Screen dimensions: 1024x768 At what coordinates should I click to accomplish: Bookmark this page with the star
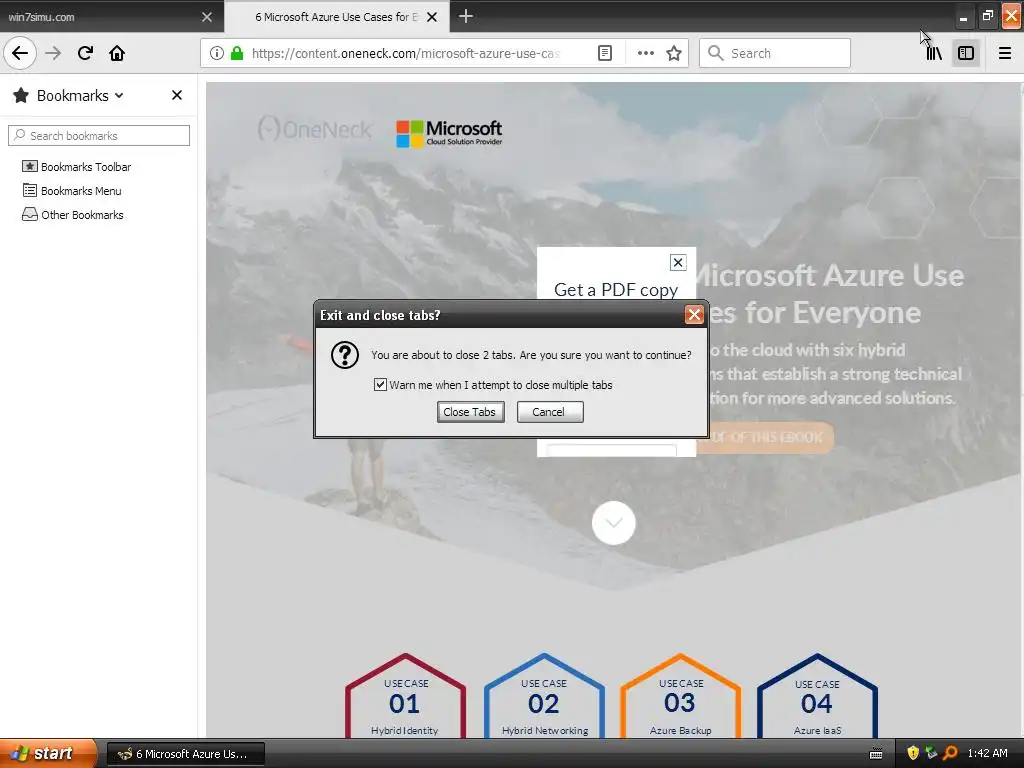point(674,54)
